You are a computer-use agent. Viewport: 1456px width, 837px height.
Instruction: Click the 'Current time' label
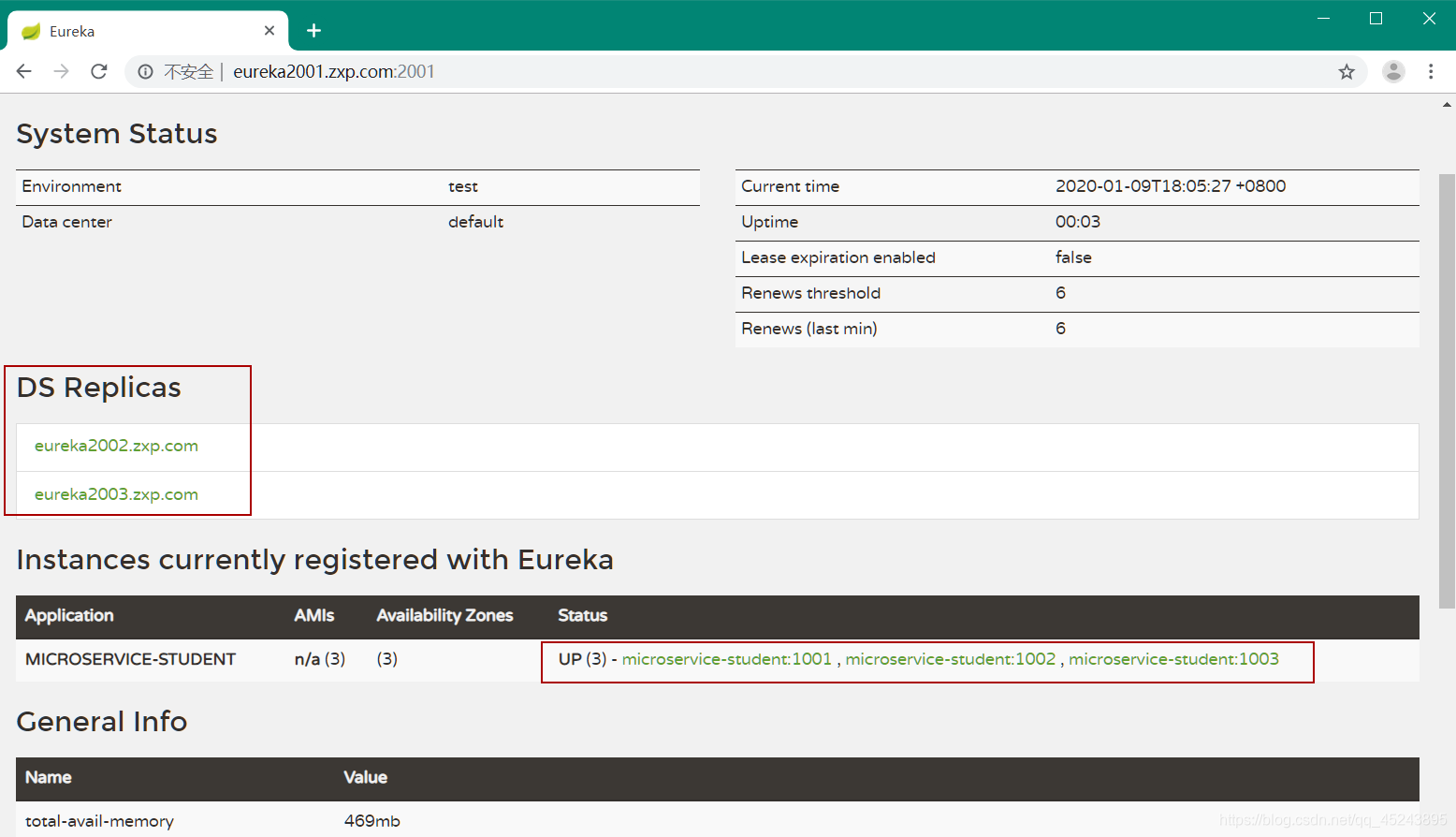(791, 186)
